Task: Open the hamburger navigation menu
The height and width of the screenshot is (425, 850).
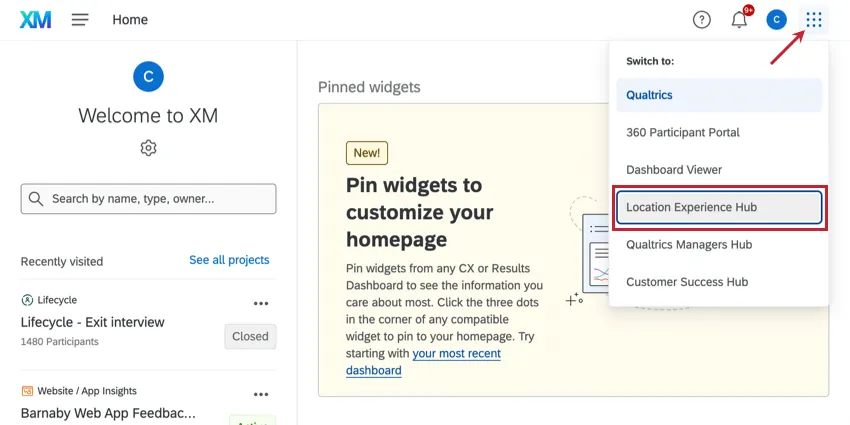Action: tap(80, 20)
